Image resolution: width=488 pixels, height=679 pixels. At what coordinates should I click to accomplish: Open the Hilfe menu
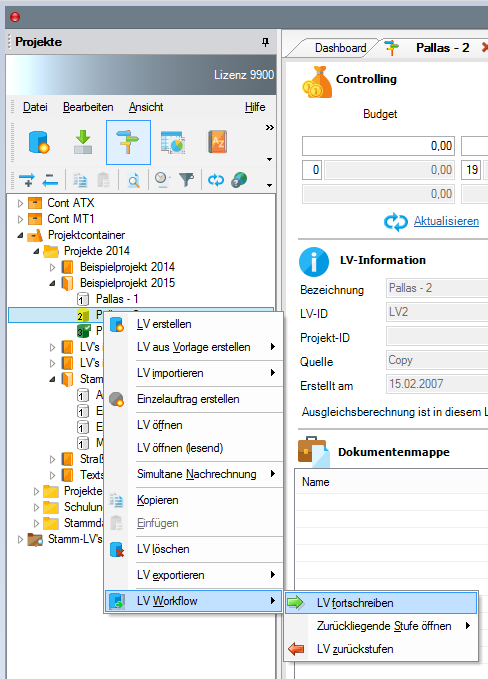(x=255, y=107)
